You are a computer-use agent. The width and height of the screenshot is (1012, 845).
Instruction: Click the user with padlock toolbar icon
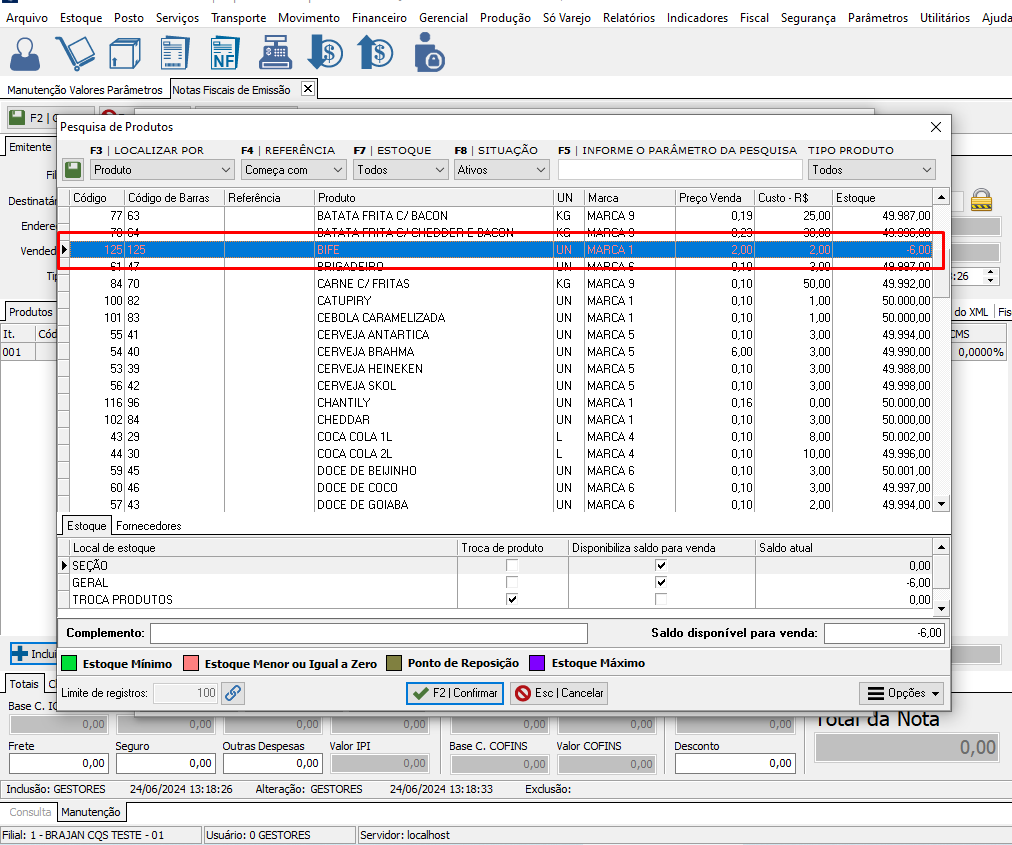tap(428, 52)
